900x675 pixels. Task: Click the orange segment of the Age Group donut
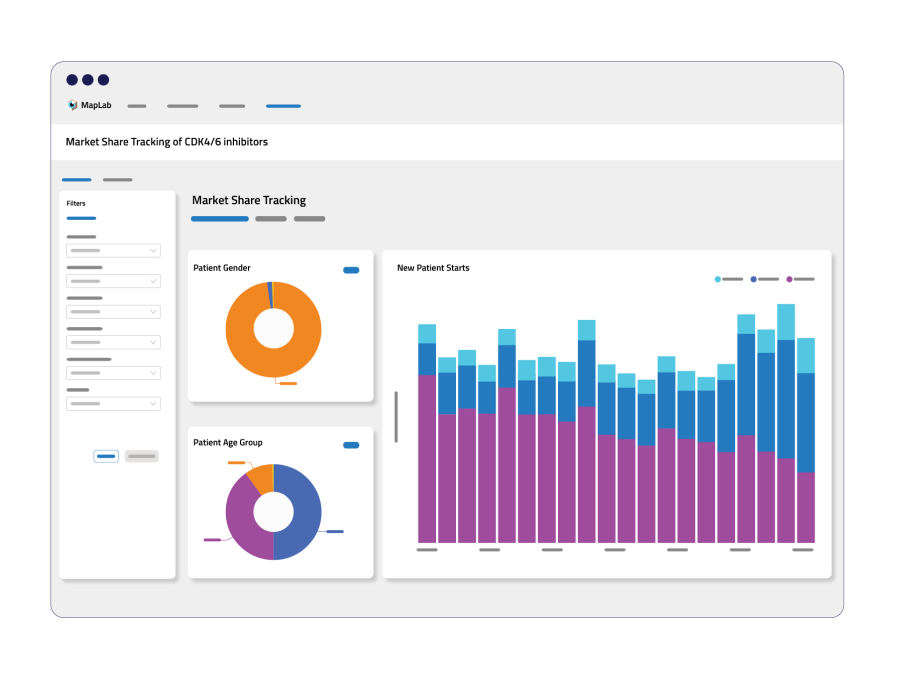(263, 478)
